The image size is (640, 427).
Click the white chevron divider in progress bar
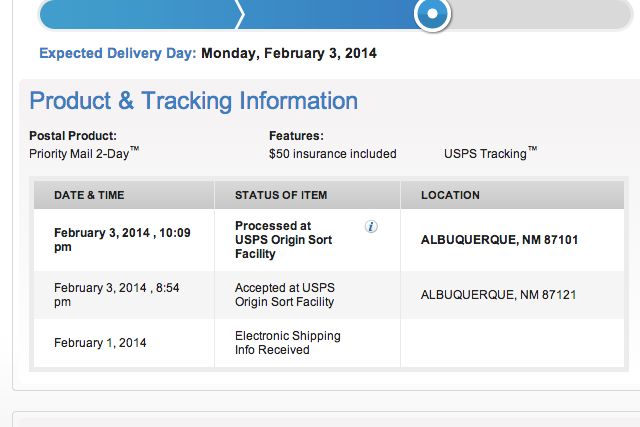pos(239,14)
